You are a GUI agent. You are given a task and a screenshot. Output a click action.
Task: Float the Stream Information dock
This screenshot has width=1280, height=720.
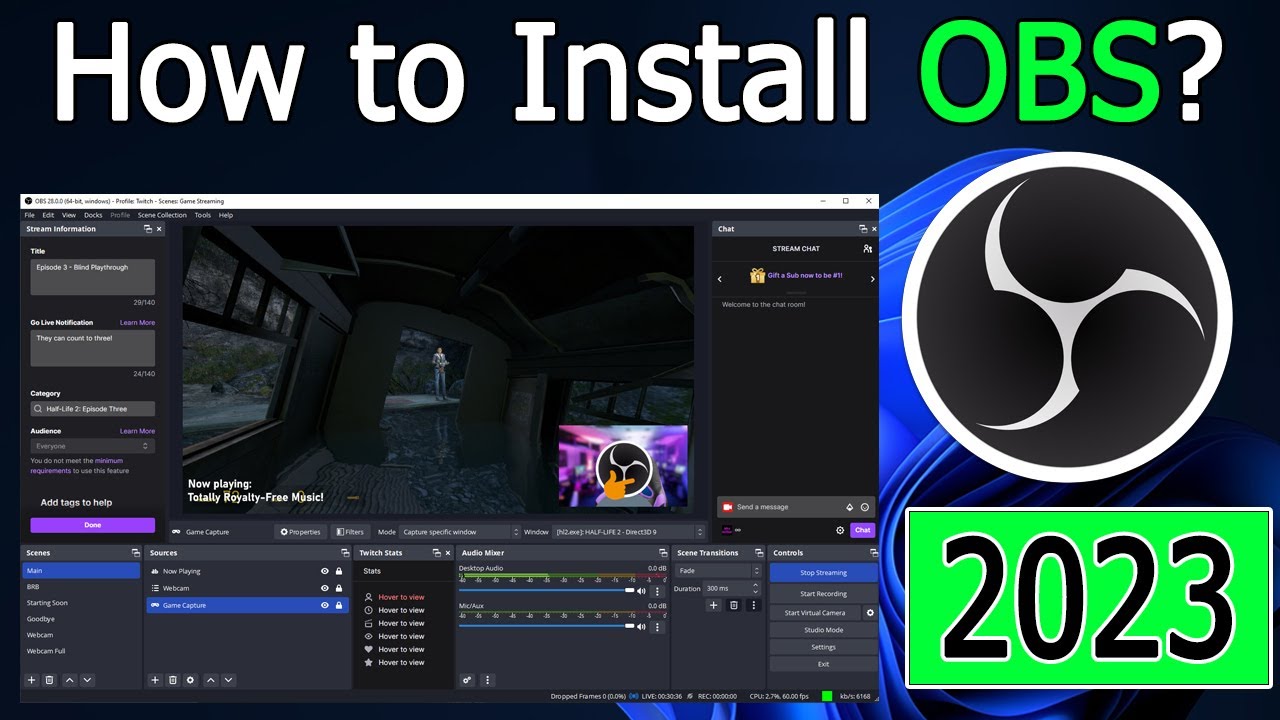point(148,229)
